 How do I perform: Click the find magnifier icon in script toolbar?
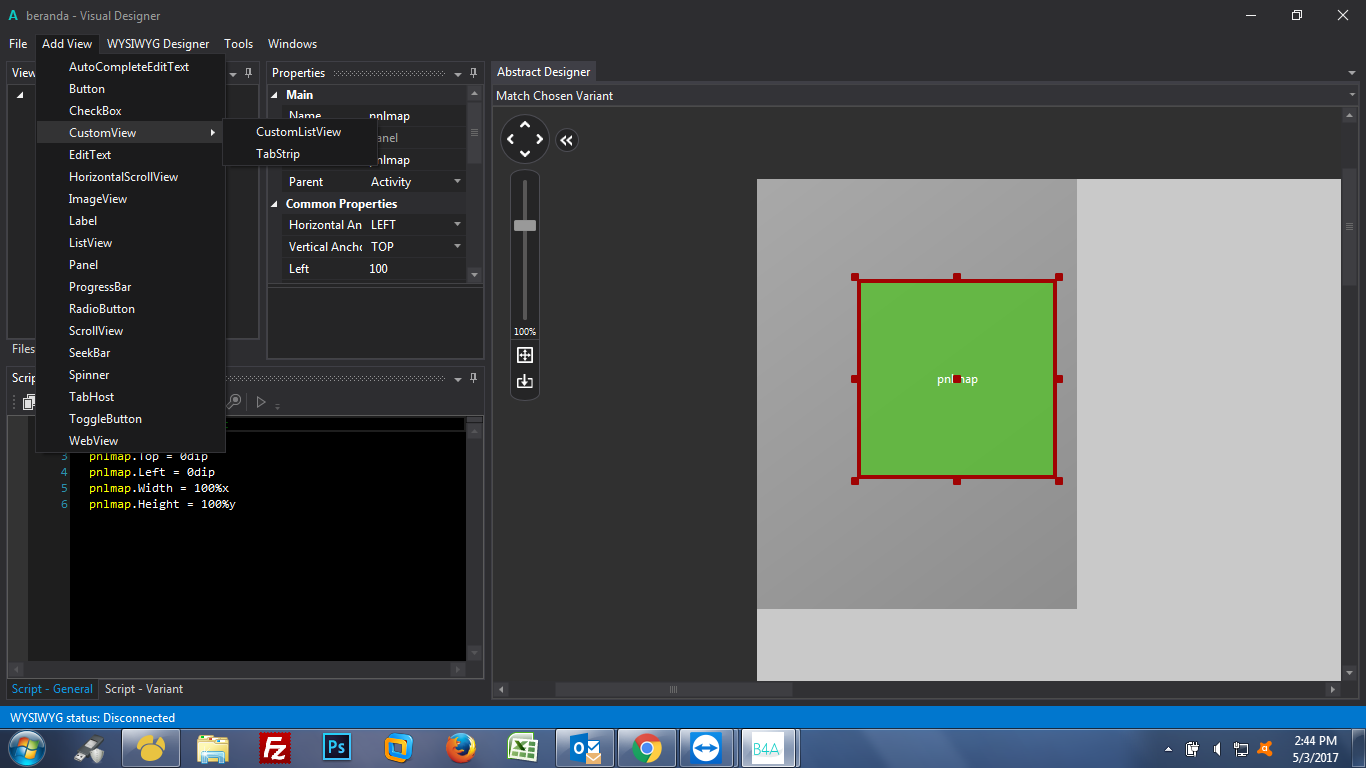[x=234, y=402]
